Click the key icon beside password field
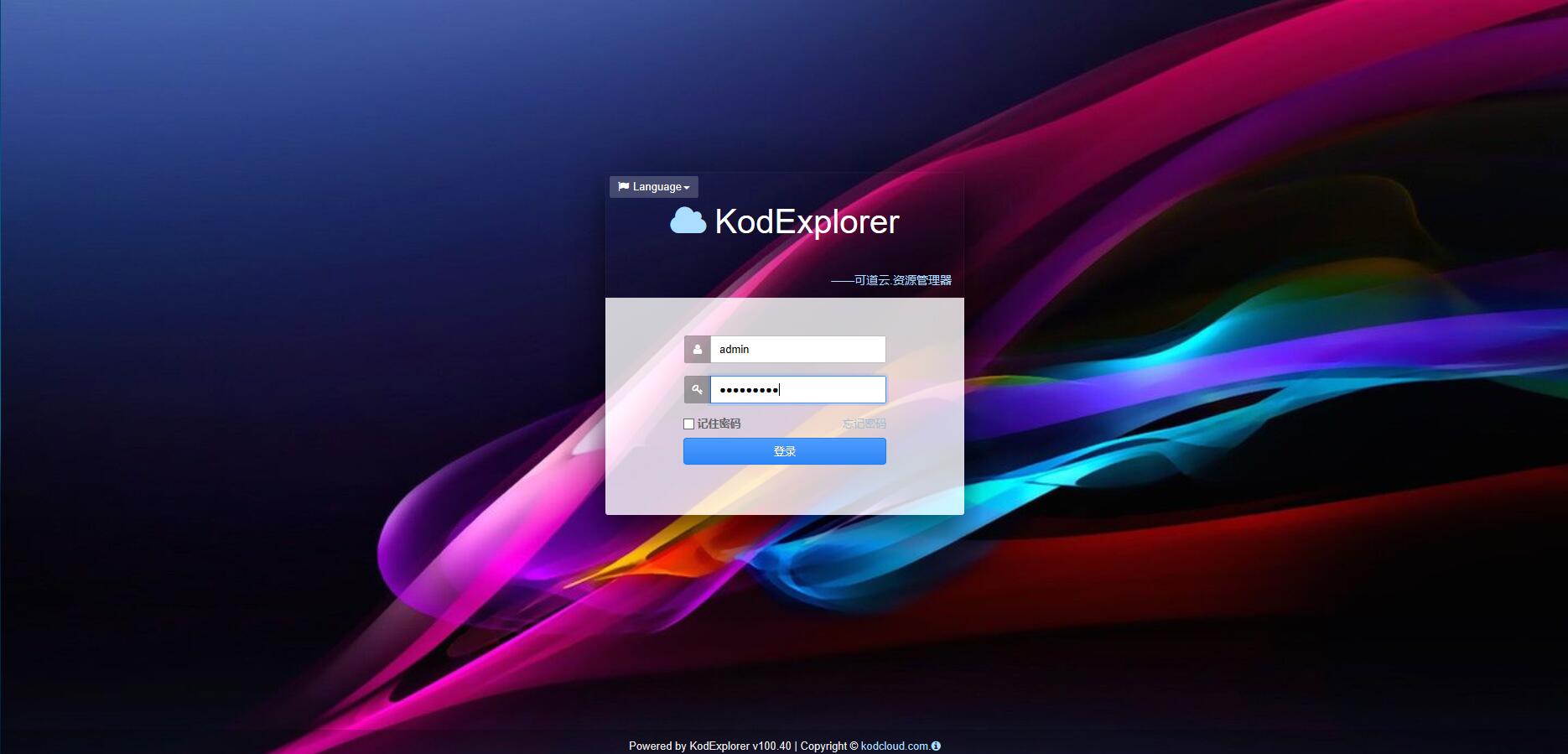This screenshot has width=1568, height=754. (x=697, y=389)
